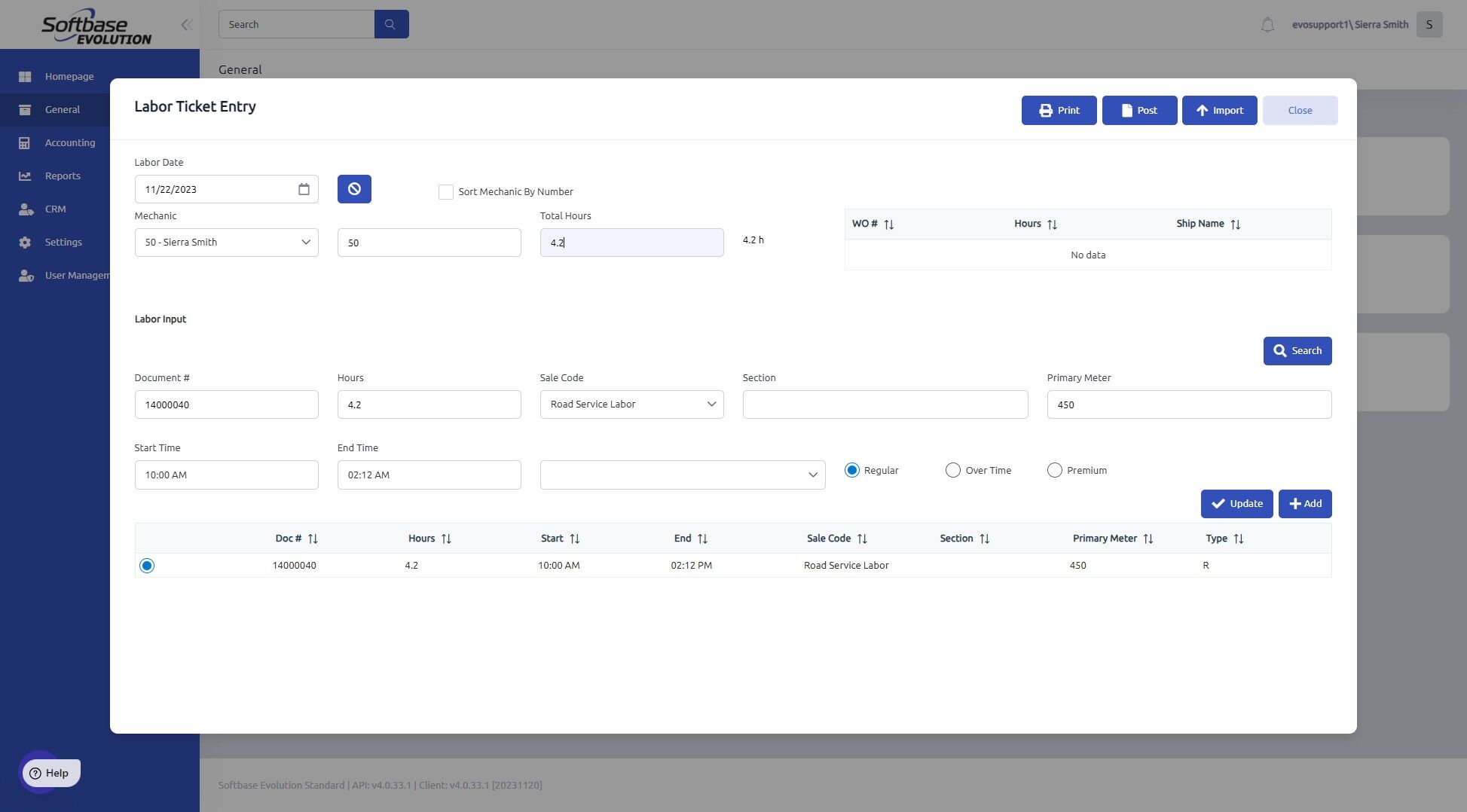Click the magnifier button beside top Search box
The width and height of the screenshot is (1467, 812).
tap(391, 24)
